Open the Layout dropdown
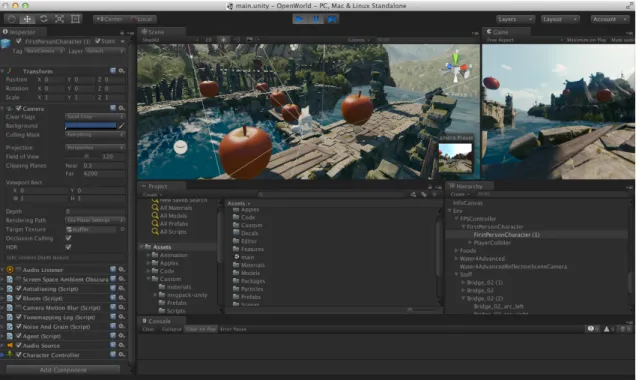Image resolution: width=639 pixels, height=380 pixels. tap(560, 19)
